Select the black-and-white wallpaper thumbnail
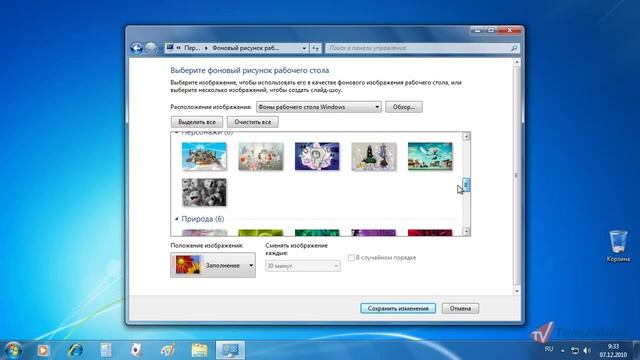 pos(204,192)
